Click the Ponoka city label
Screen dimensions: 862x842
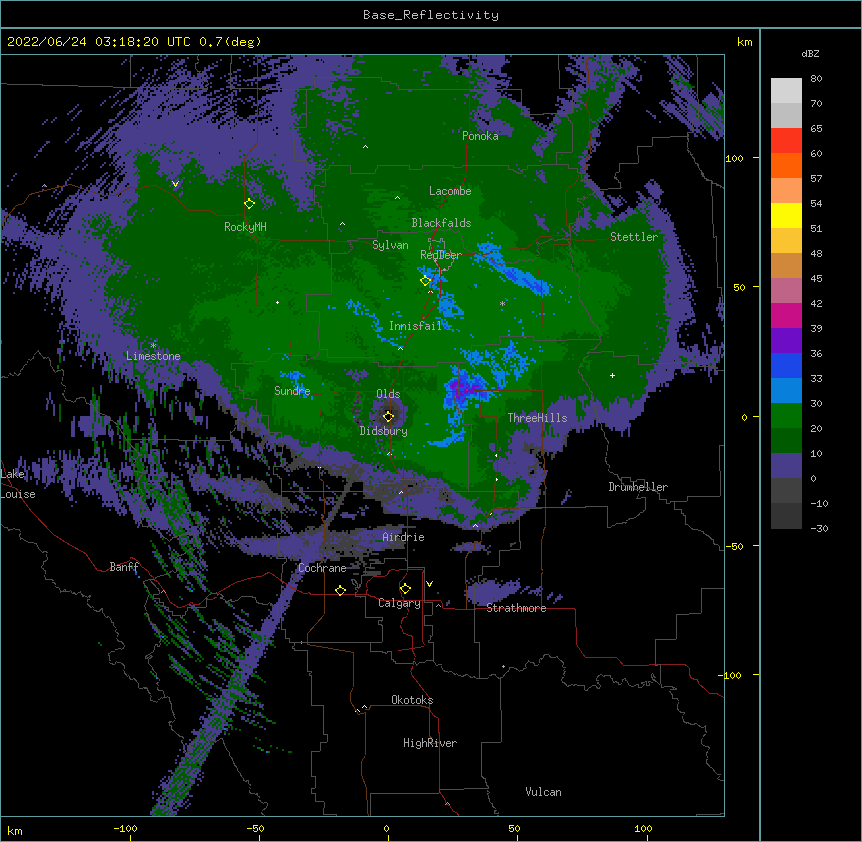coord(480,136)
